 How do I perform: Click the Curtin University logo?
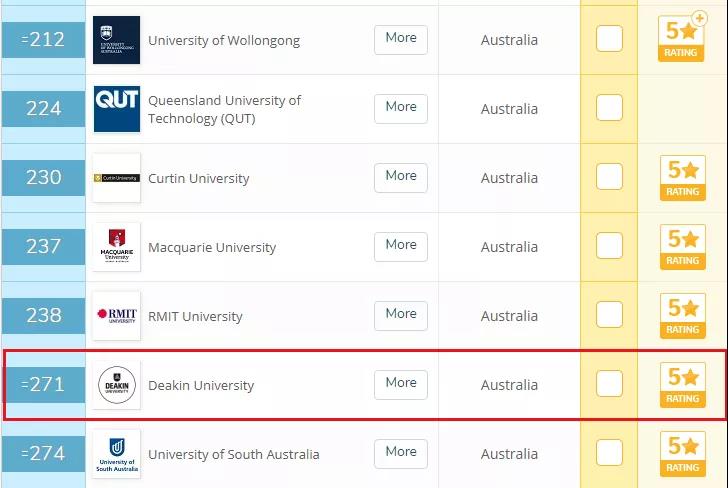(116, 178)
